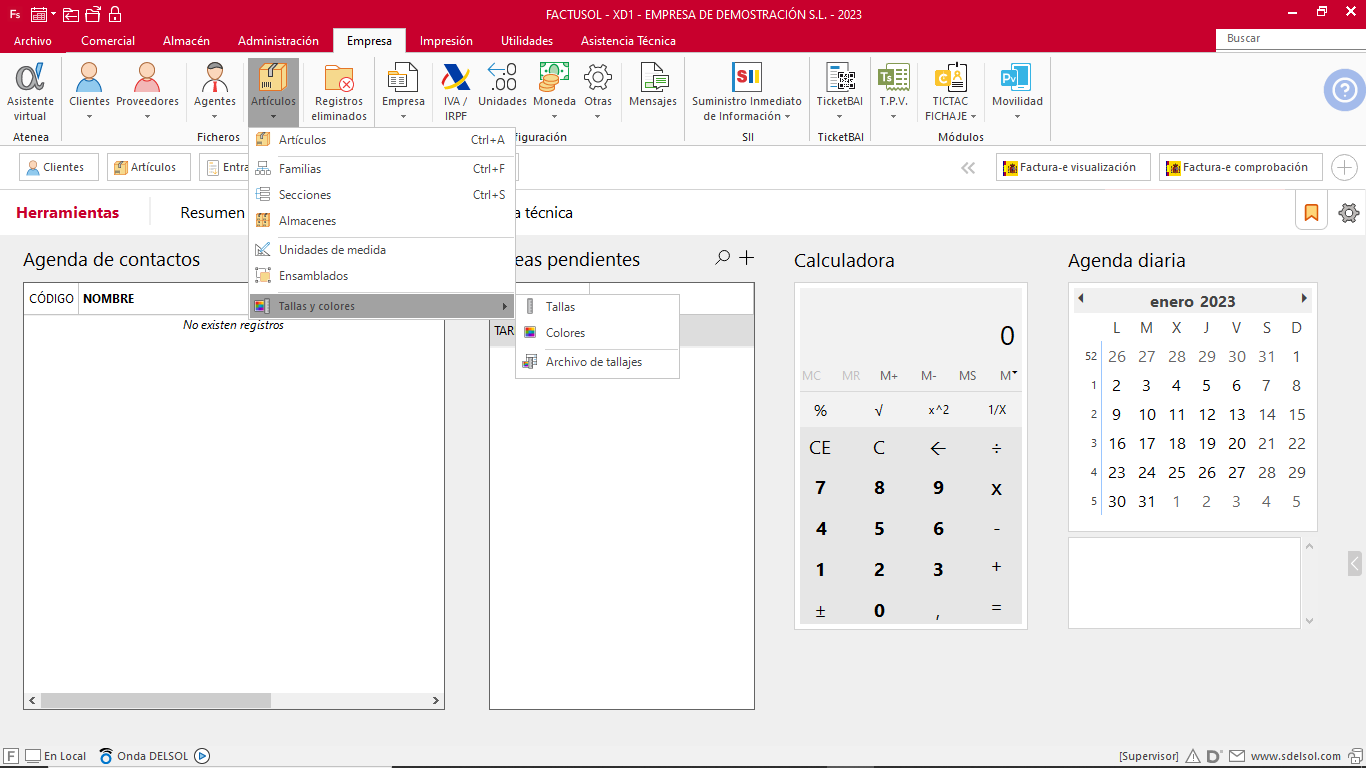Viewport: 1366px width, 768px height.
Task: Click the Buscar search field
Action: (1290, 38)
